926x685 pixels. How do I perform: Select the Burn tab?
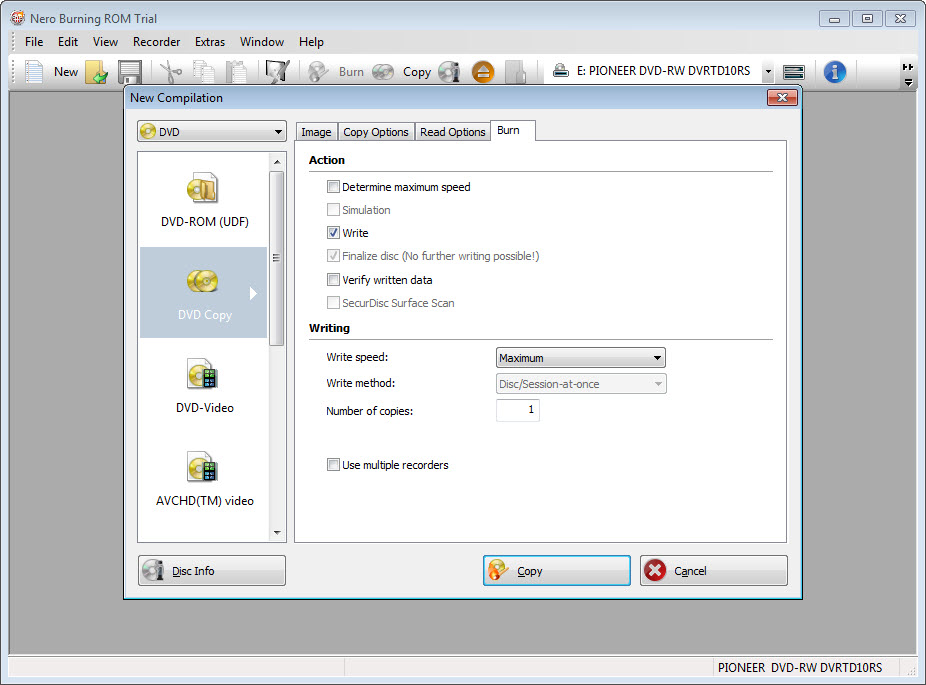click(513, 131)
